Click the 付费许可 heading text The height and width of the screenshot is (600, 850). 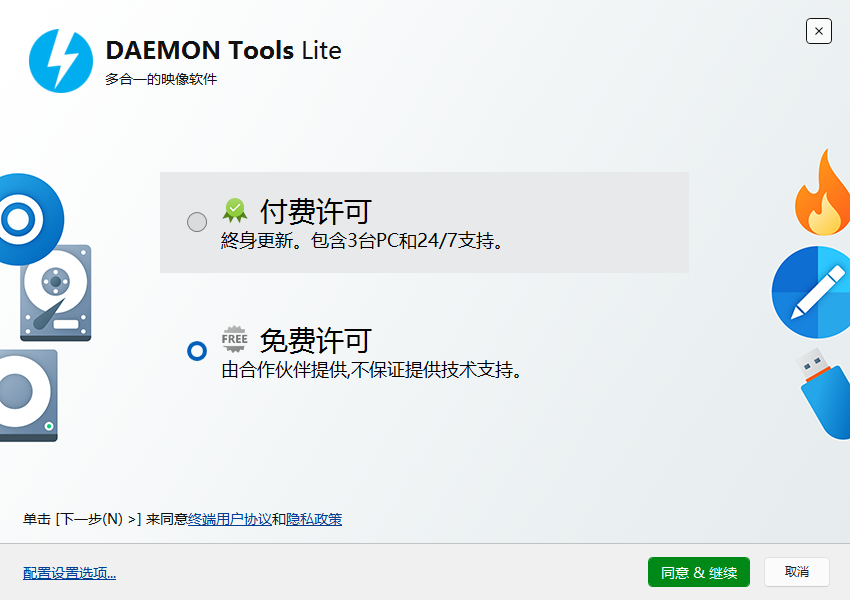300,211
